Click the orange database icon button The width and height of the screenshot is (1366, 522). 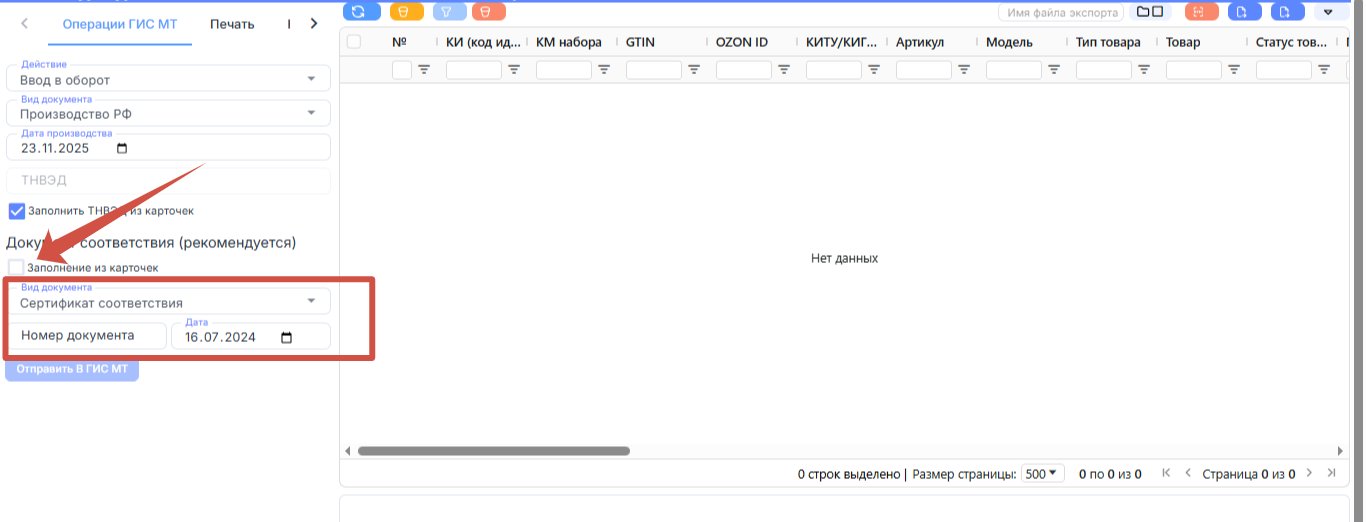coord(406,12)
